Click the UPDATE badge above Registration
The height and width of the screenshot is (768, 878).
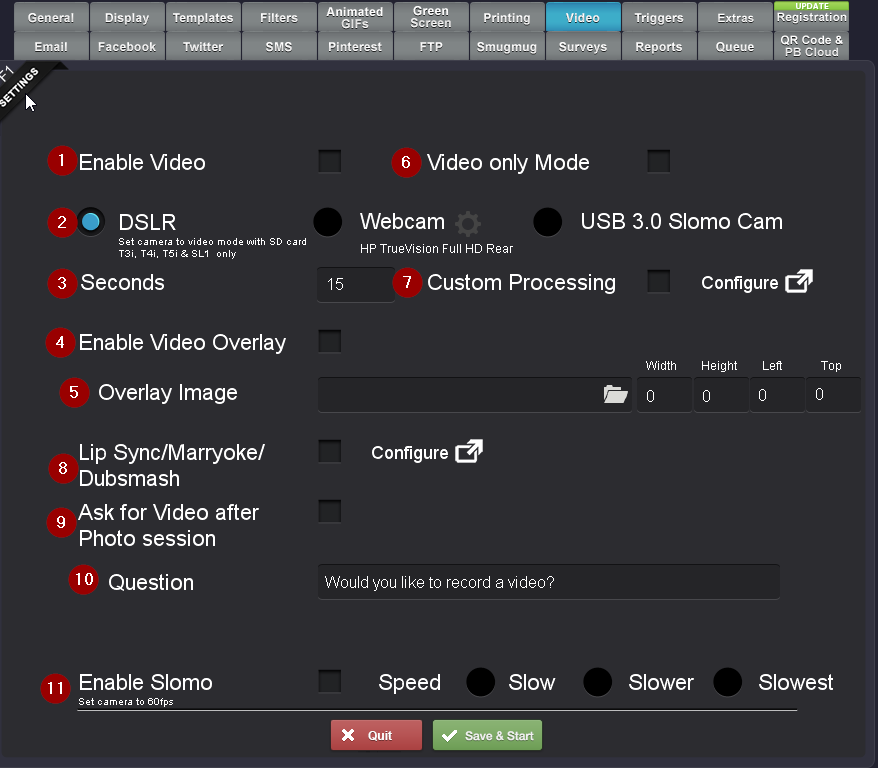[x=811, y=5]
